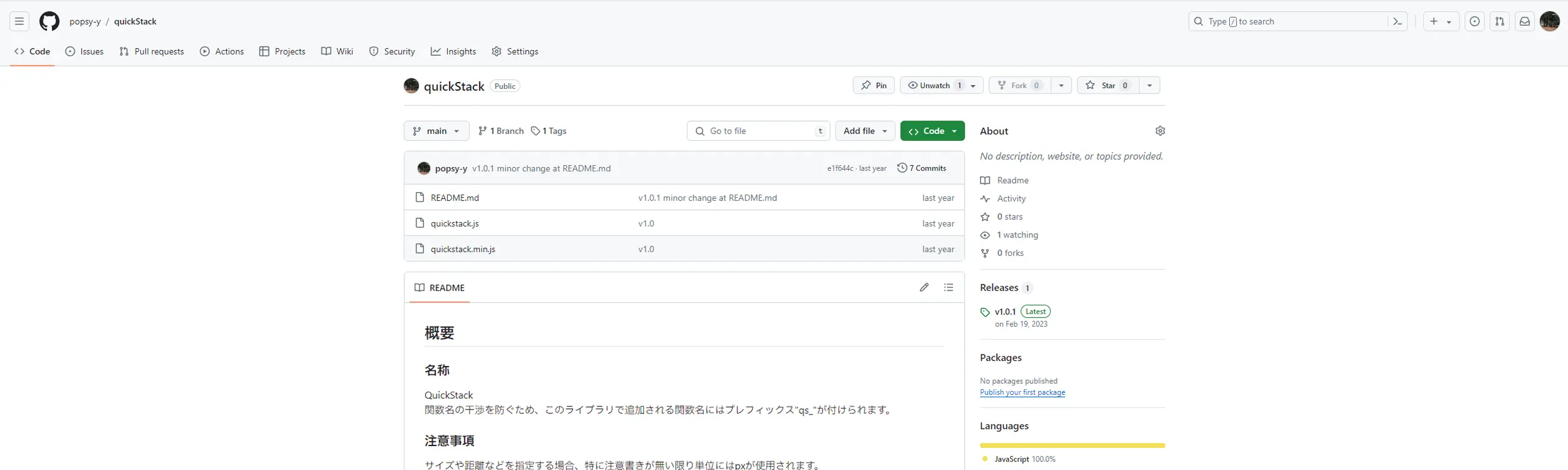Click the Go to file field
The width and height of the screenshot is (1568, 470).
click(758, 131)
